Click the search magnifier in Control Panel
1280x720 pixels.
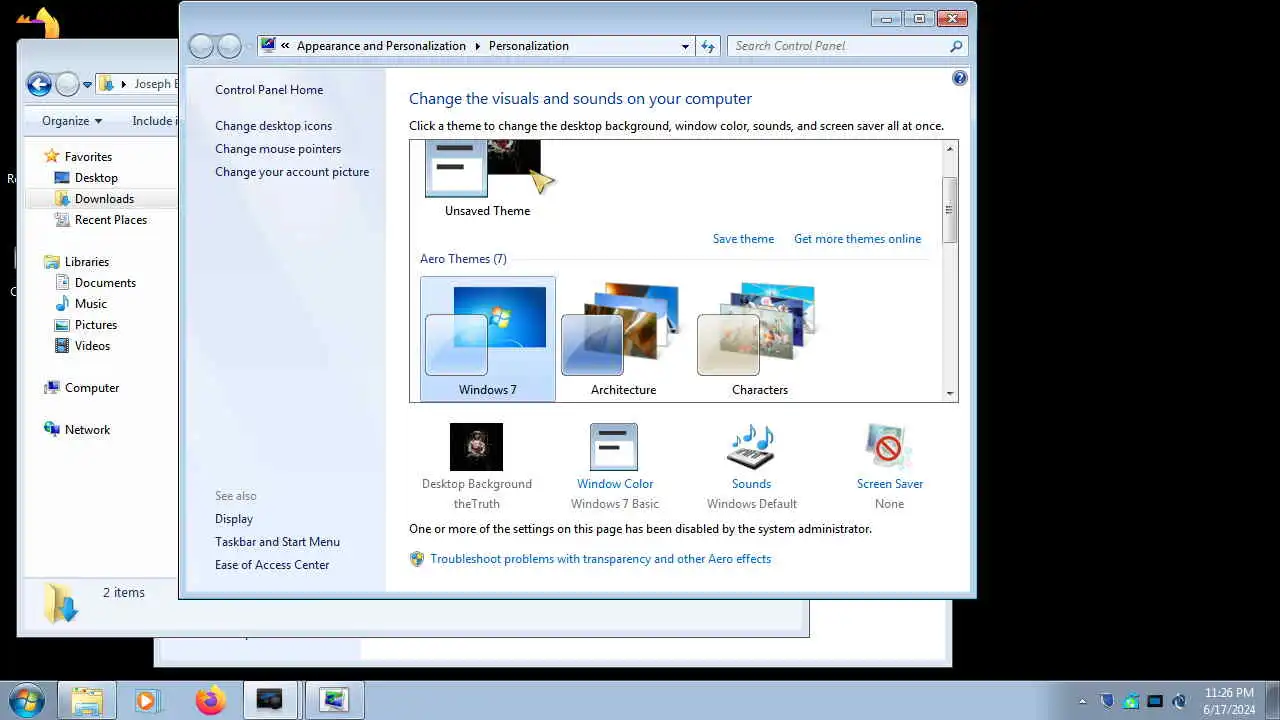(x=956, y=46)
